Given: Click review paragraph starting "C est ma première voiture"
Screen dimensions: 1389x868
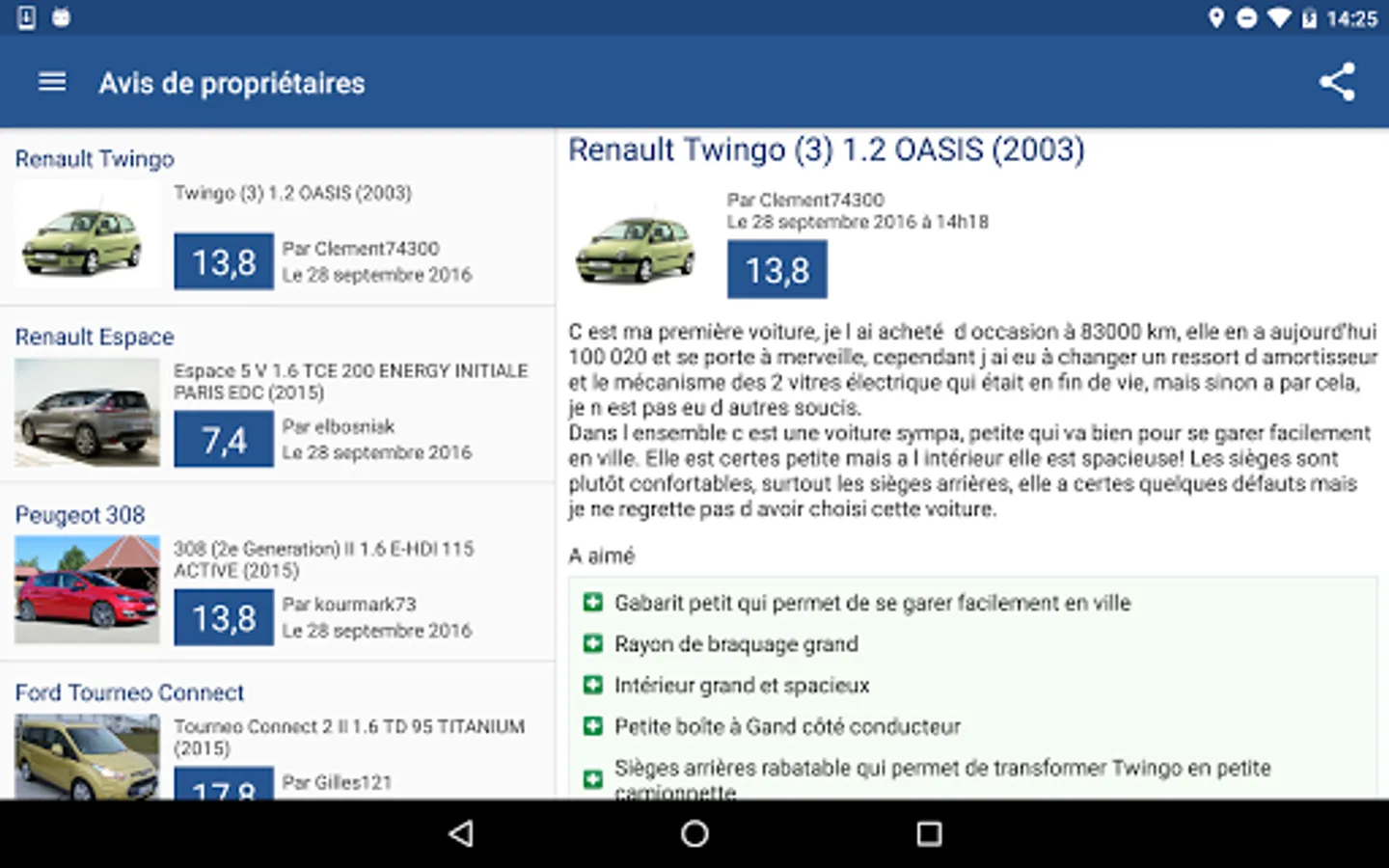Looking at the screenshot, I should click(x=972, y=420).
